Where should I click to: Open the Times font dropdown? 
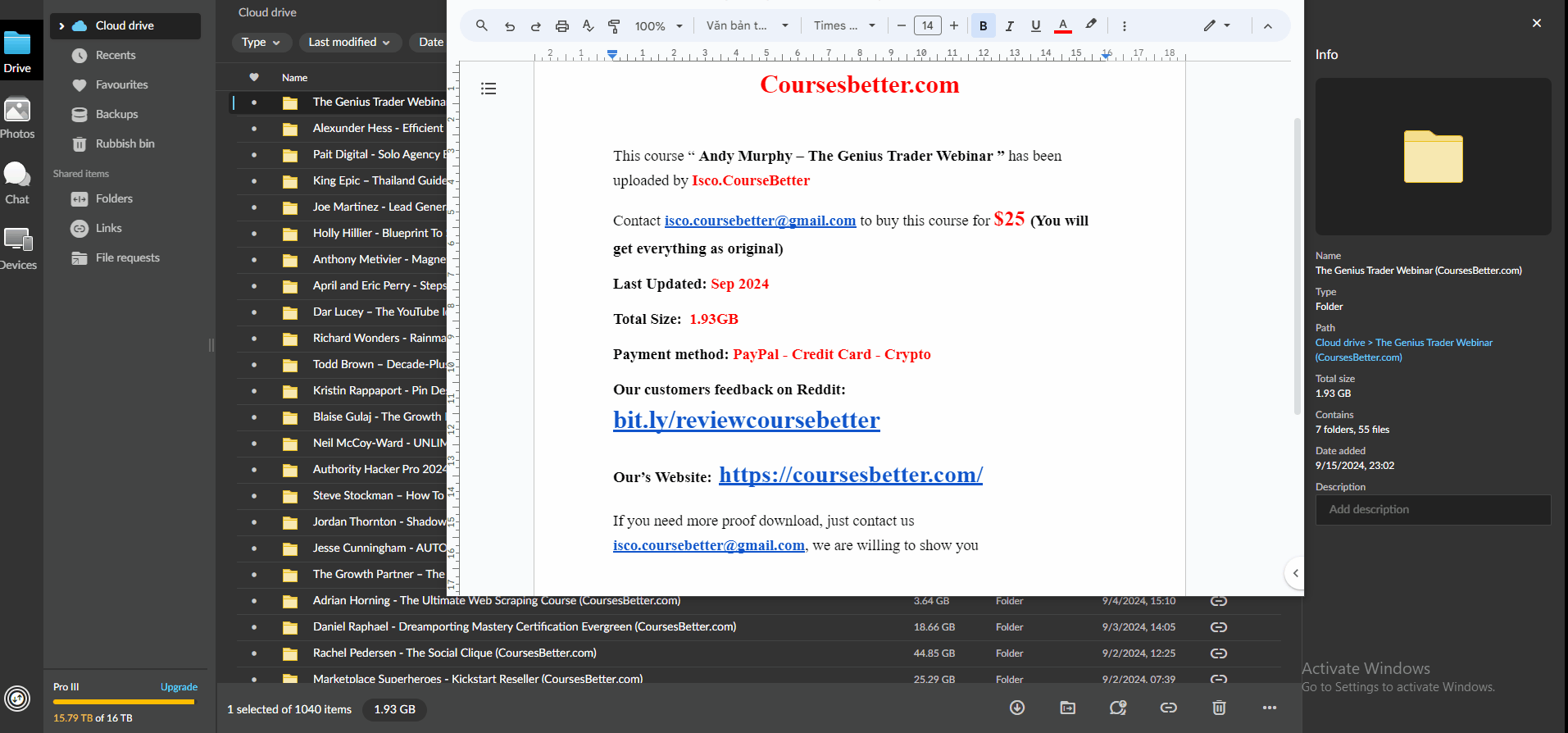844,26
